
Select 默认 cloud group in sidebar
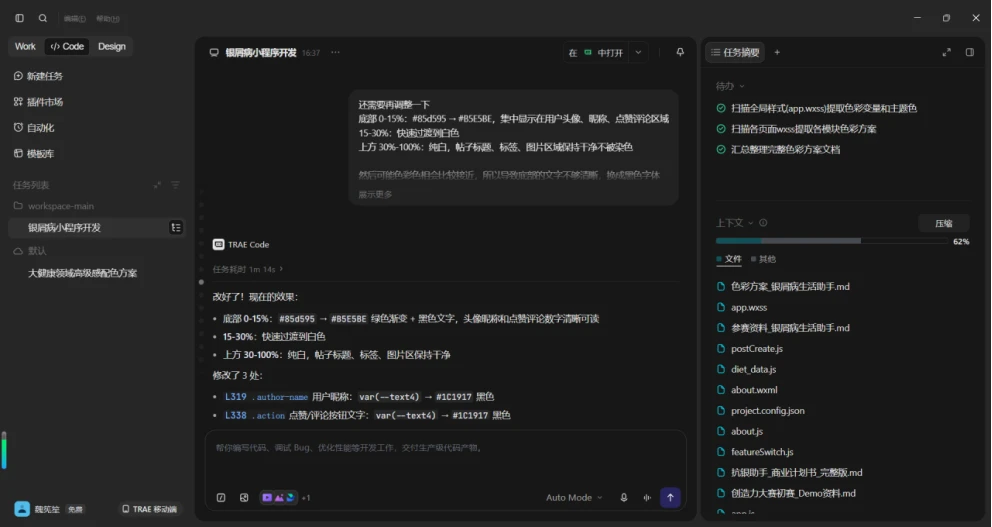(30, 251)
